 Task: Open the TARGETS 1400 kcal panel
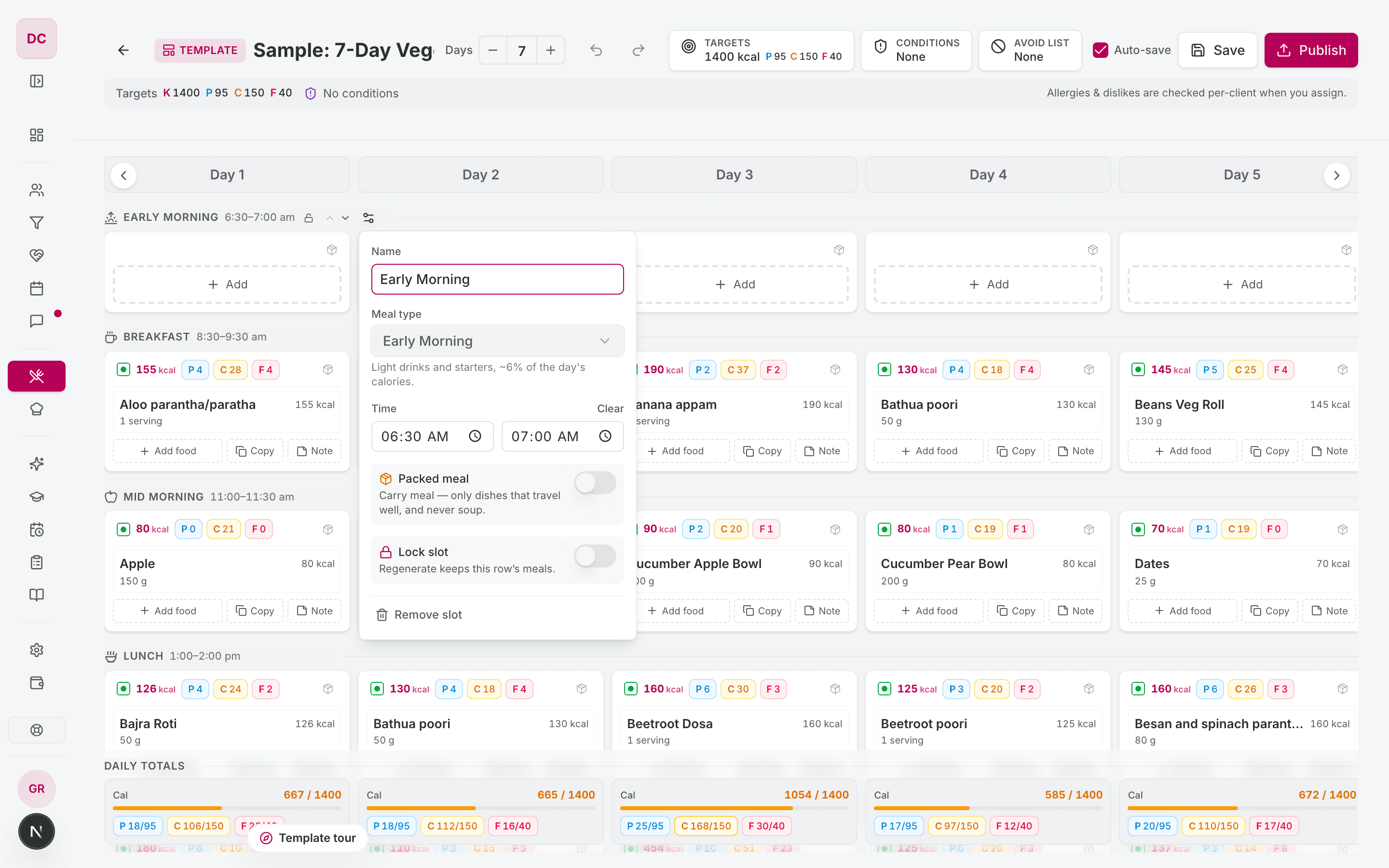pyautogui.click(x=761, y=51)
